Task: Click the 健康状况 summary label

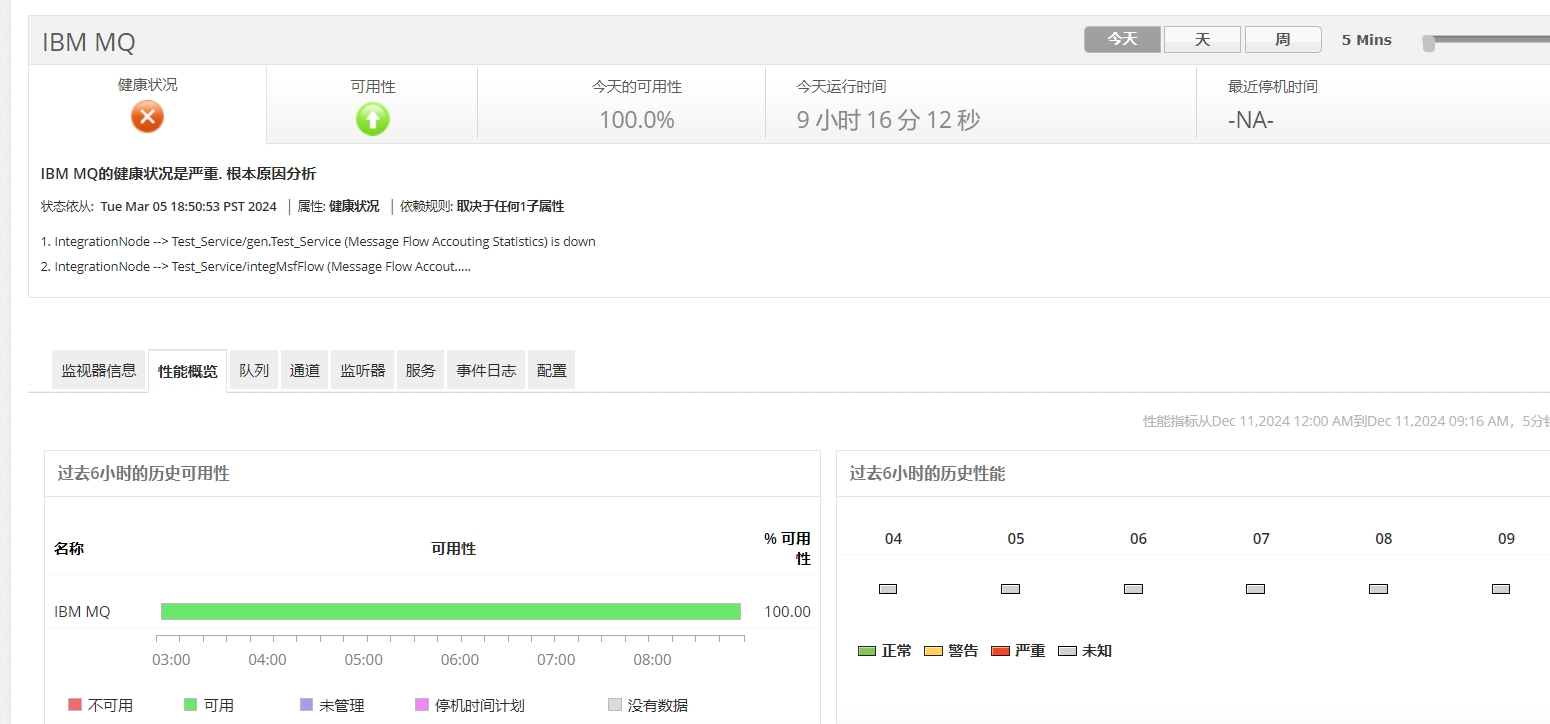Action: pyautogui.click(x=147, y=85)
